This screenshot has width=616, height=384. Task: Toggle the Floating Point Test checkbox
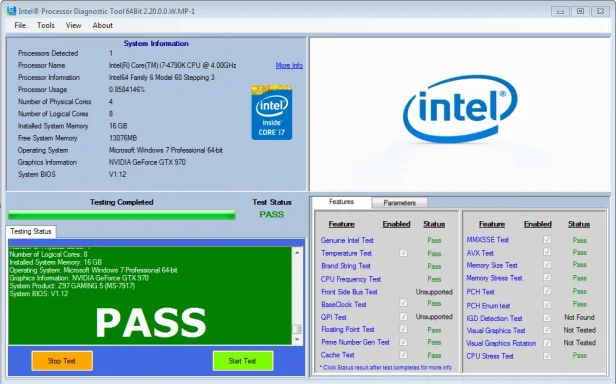[403, 329]
